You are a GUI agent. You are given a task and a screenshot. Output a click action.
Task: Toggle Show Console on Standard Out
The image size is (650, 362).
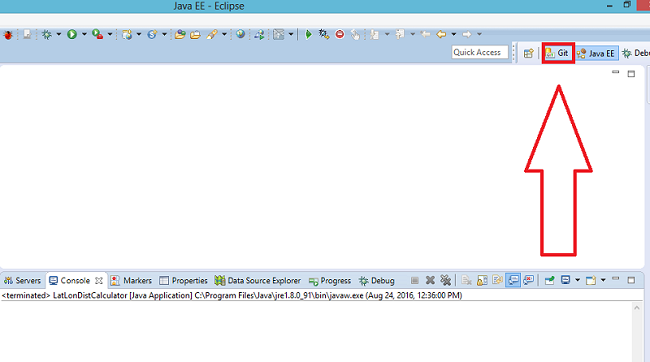click(513, 281)
